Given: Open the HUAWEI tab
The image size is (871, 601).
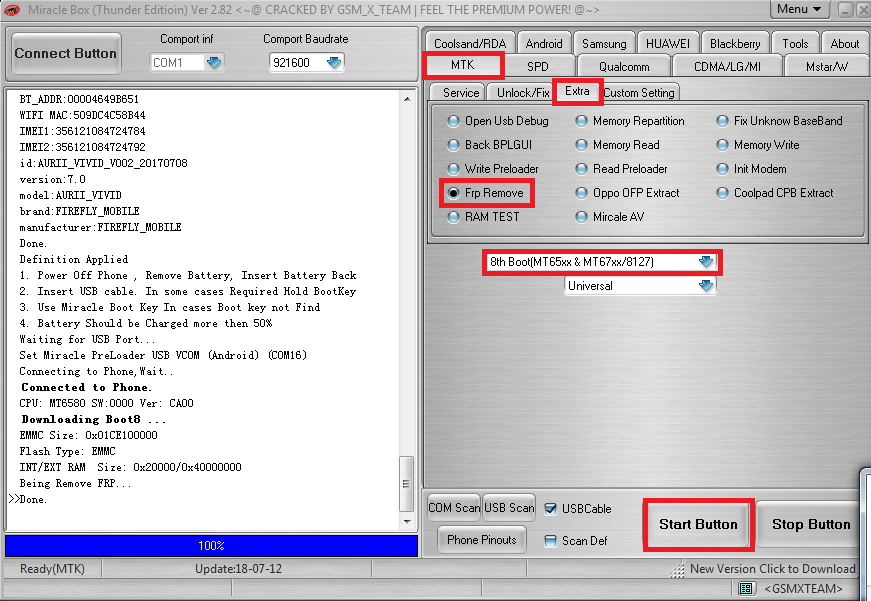Looking at the screenshot, I should pos(668,43).
